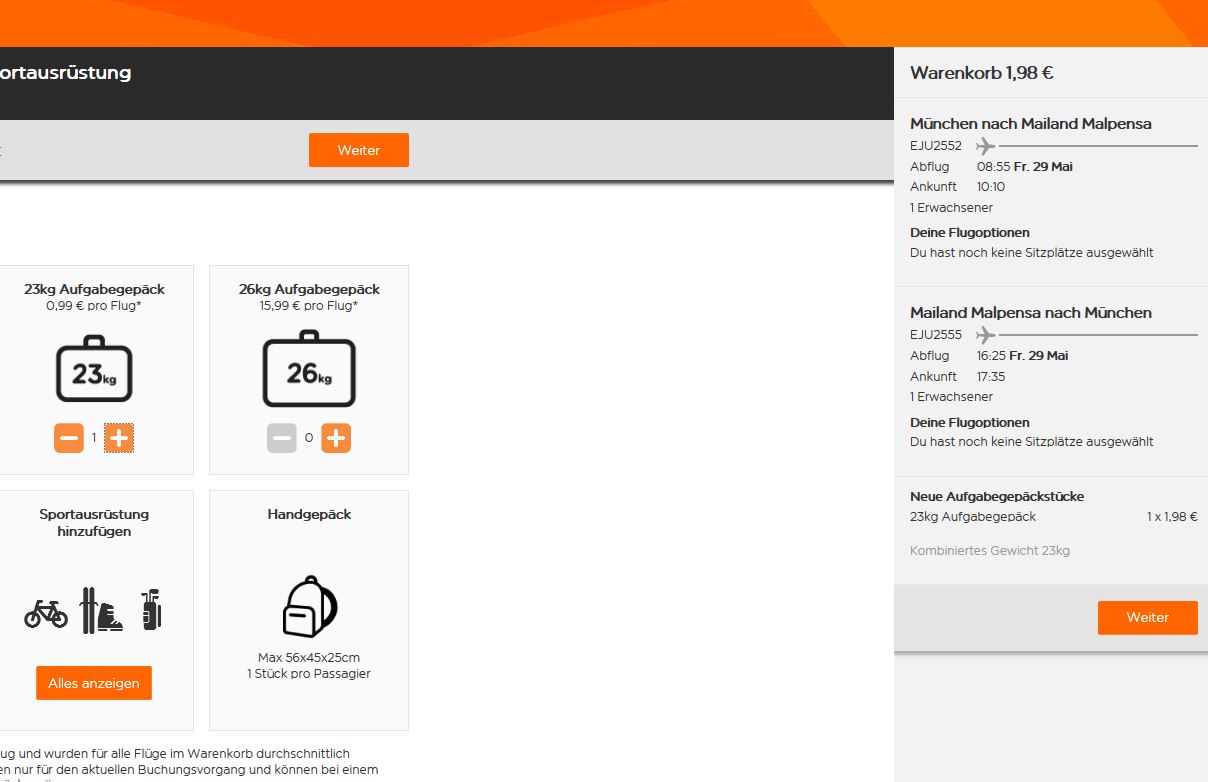Click the plane icon for flight EJU2552

pyautogui.click(x=986, y=146)
